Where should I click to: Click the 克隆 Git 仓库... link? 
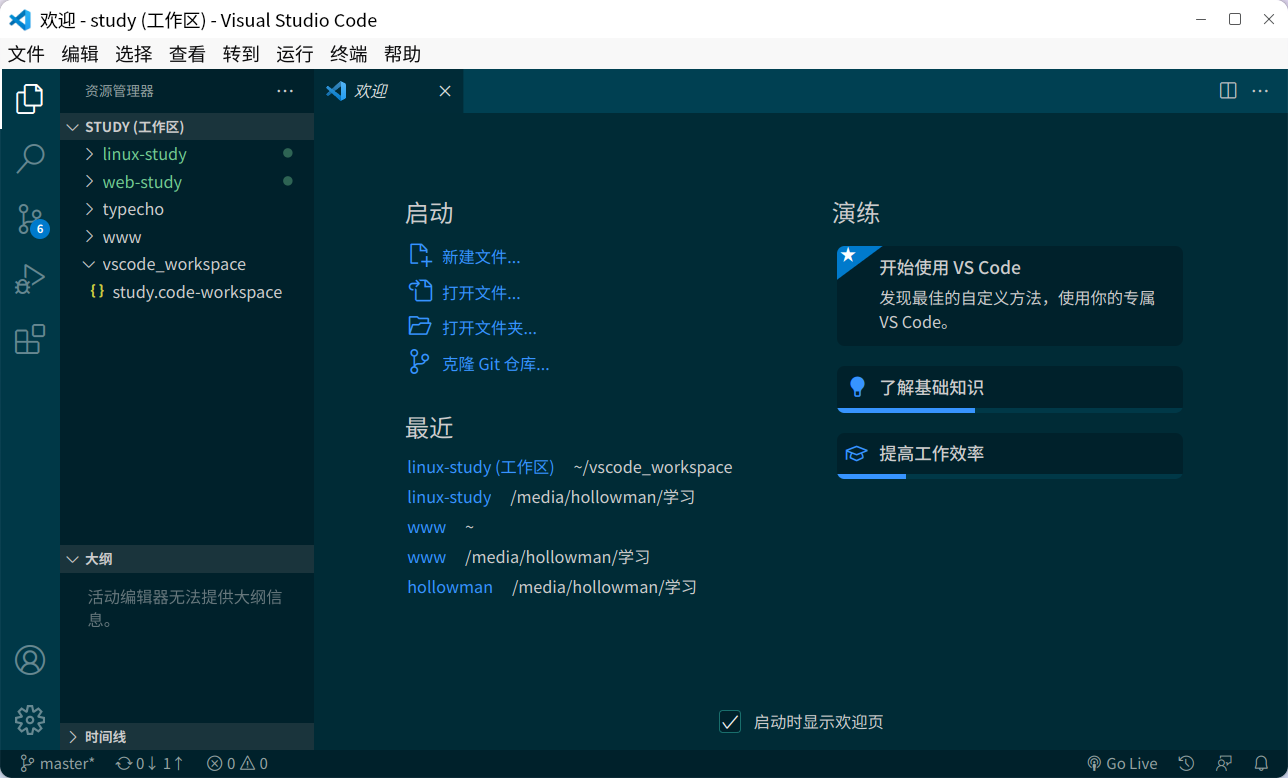tap(496, 364)
